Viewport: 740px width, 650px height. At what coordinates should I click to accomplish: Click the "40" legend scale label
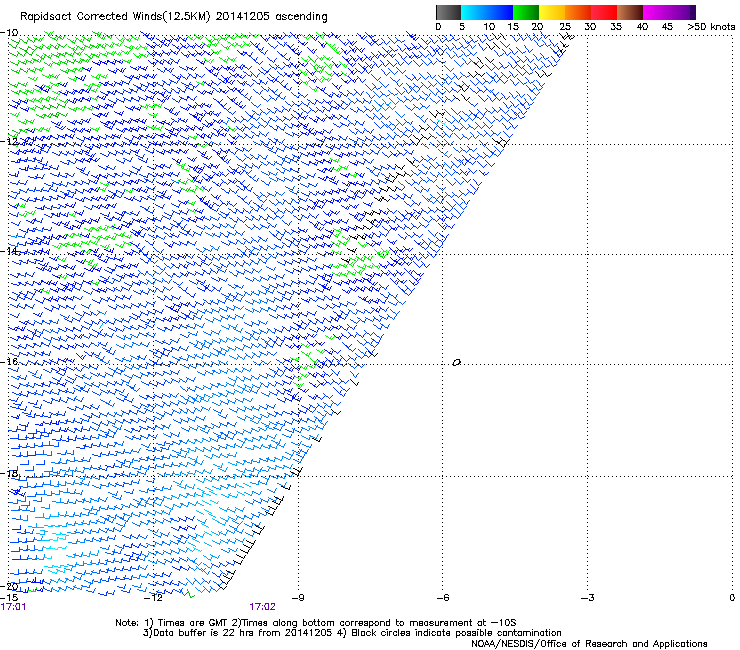coord(642,27)
